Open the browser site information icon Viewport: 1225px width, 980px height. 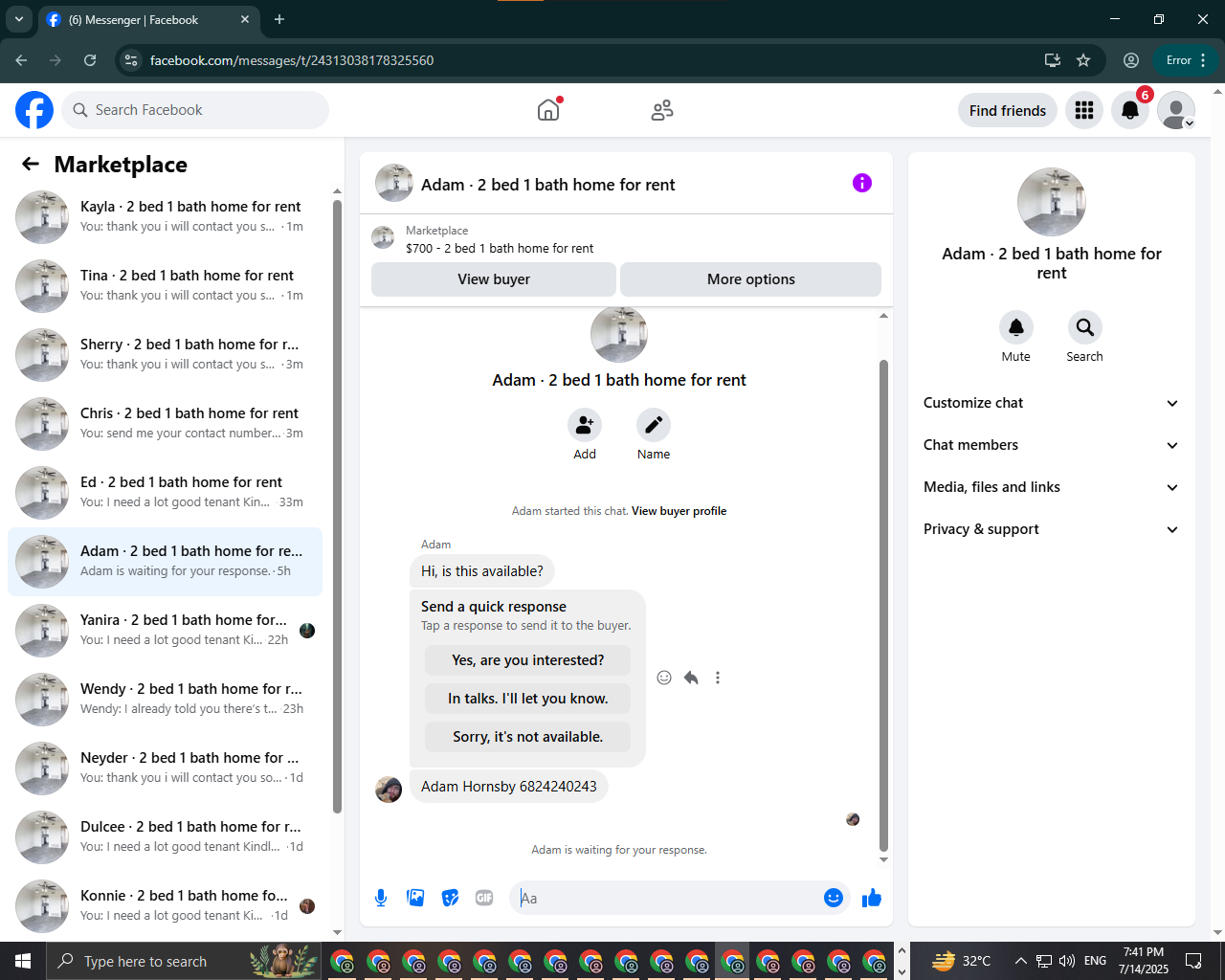[132, 60]
